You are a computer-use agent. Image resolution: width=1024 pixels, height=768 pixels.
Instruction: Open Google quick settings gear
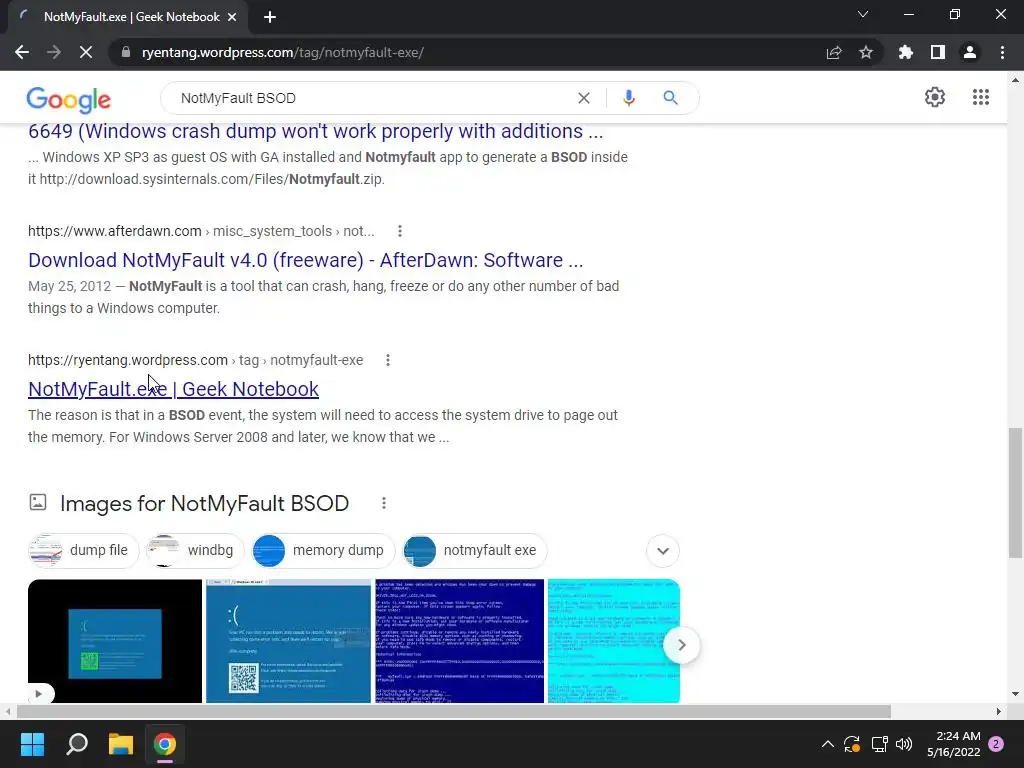(935, 97)
